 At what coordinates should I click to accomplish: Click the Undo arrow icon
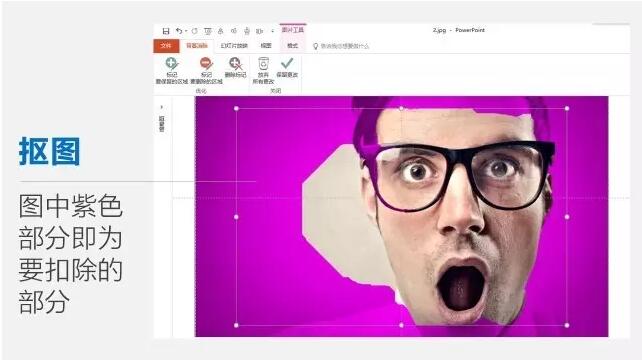[179, 31]
